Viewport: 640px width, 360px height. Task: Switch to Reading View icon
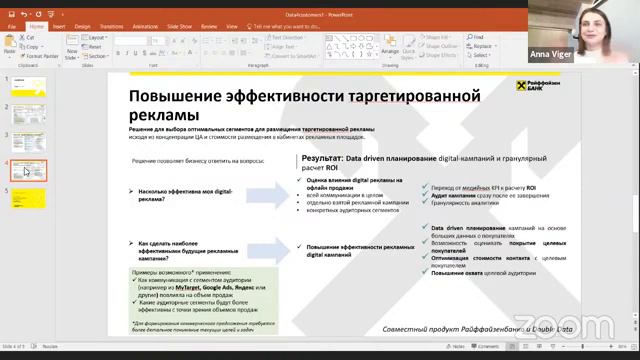(539, 347)
